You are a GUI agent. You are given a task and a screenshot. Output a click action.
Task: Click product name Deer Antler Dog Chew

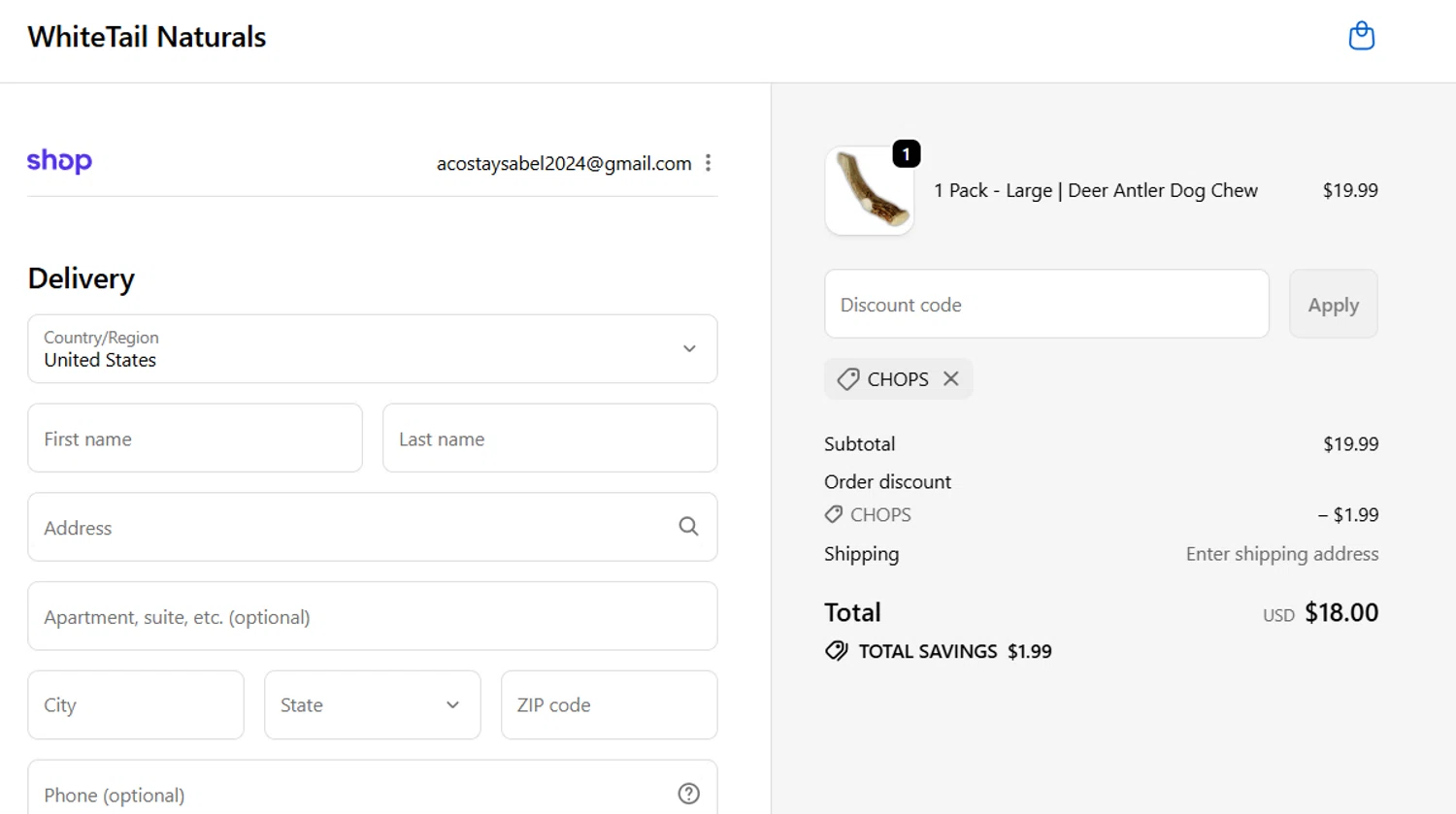click(1095, 190)
